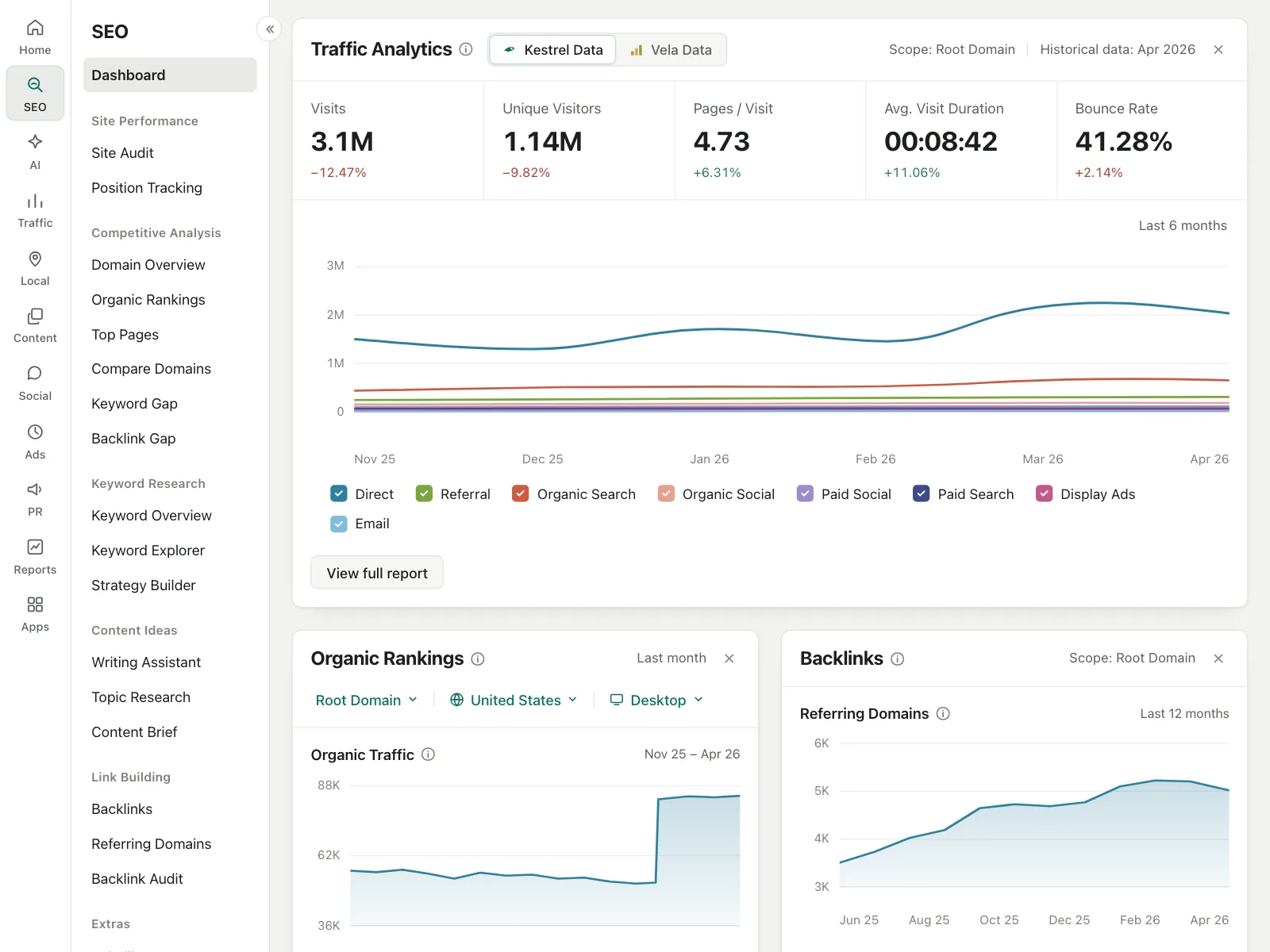Toggle the Direct traffic series checkbox
This screenshot has width=1270, height=952.
(x=339, y=493)
